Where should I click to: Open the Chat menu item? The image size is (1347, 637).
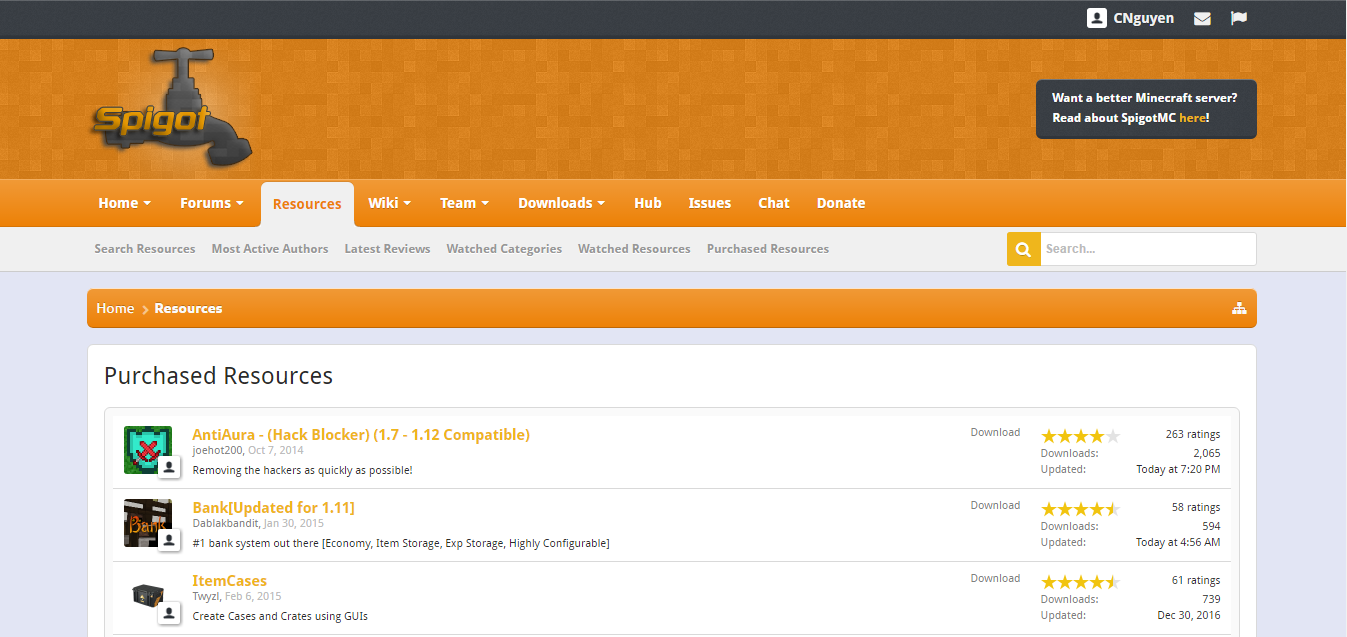click(774, 203)
